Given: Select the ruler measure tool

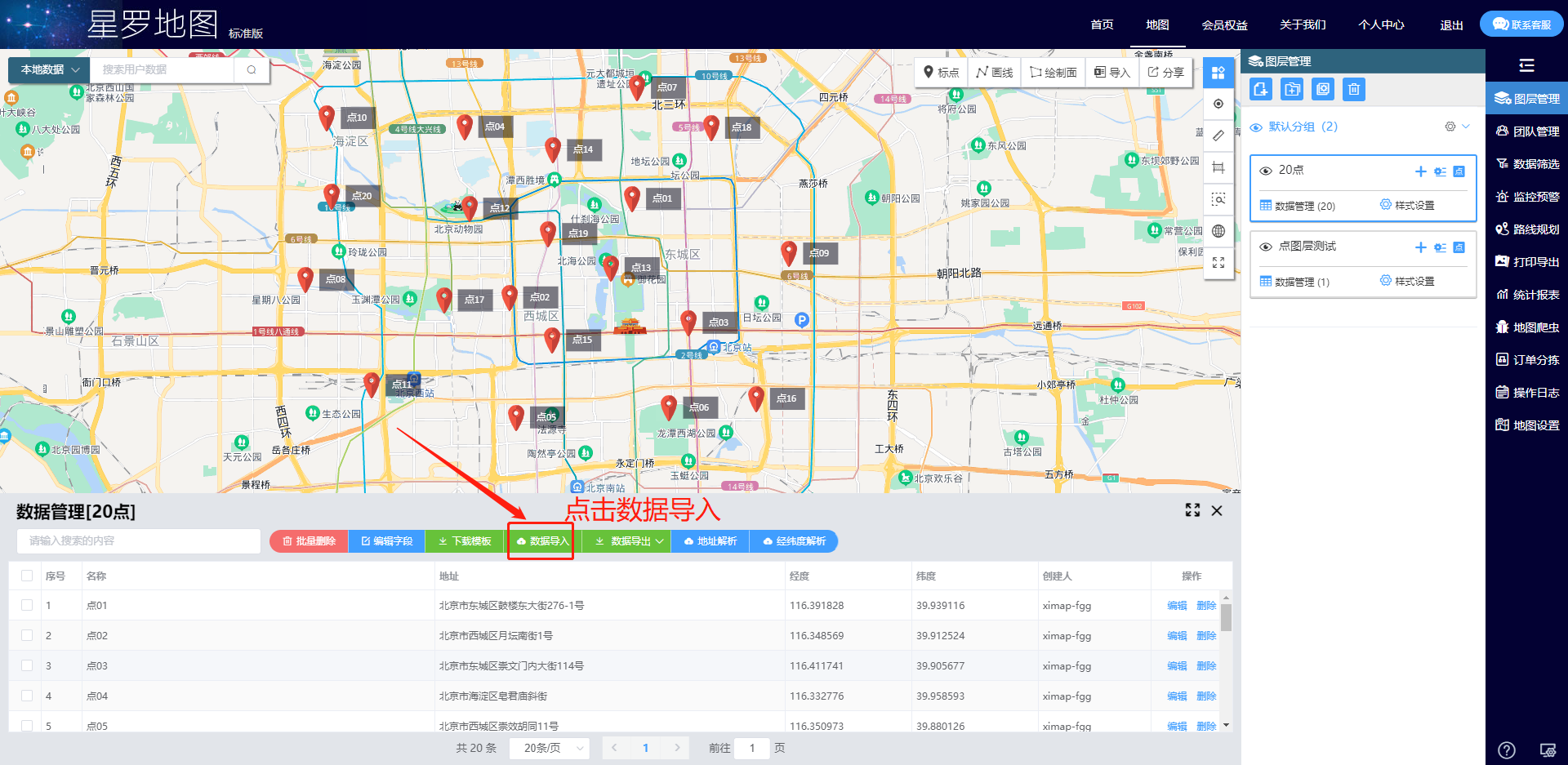Looking at the screenshot, I should tap(1218, 136).
